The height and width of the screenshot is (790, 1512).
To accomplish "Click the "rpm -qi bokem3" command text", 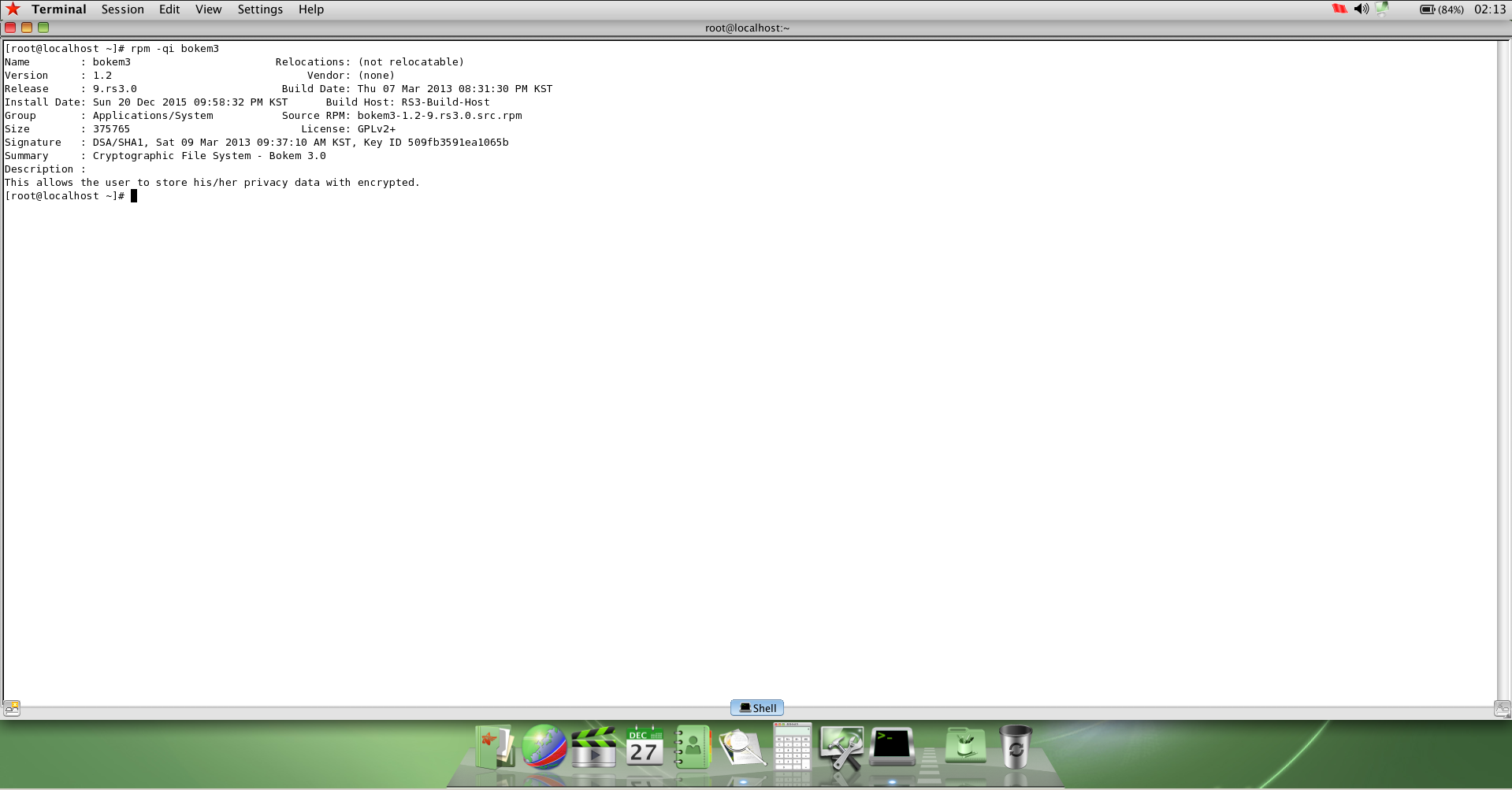I will 175,49.
